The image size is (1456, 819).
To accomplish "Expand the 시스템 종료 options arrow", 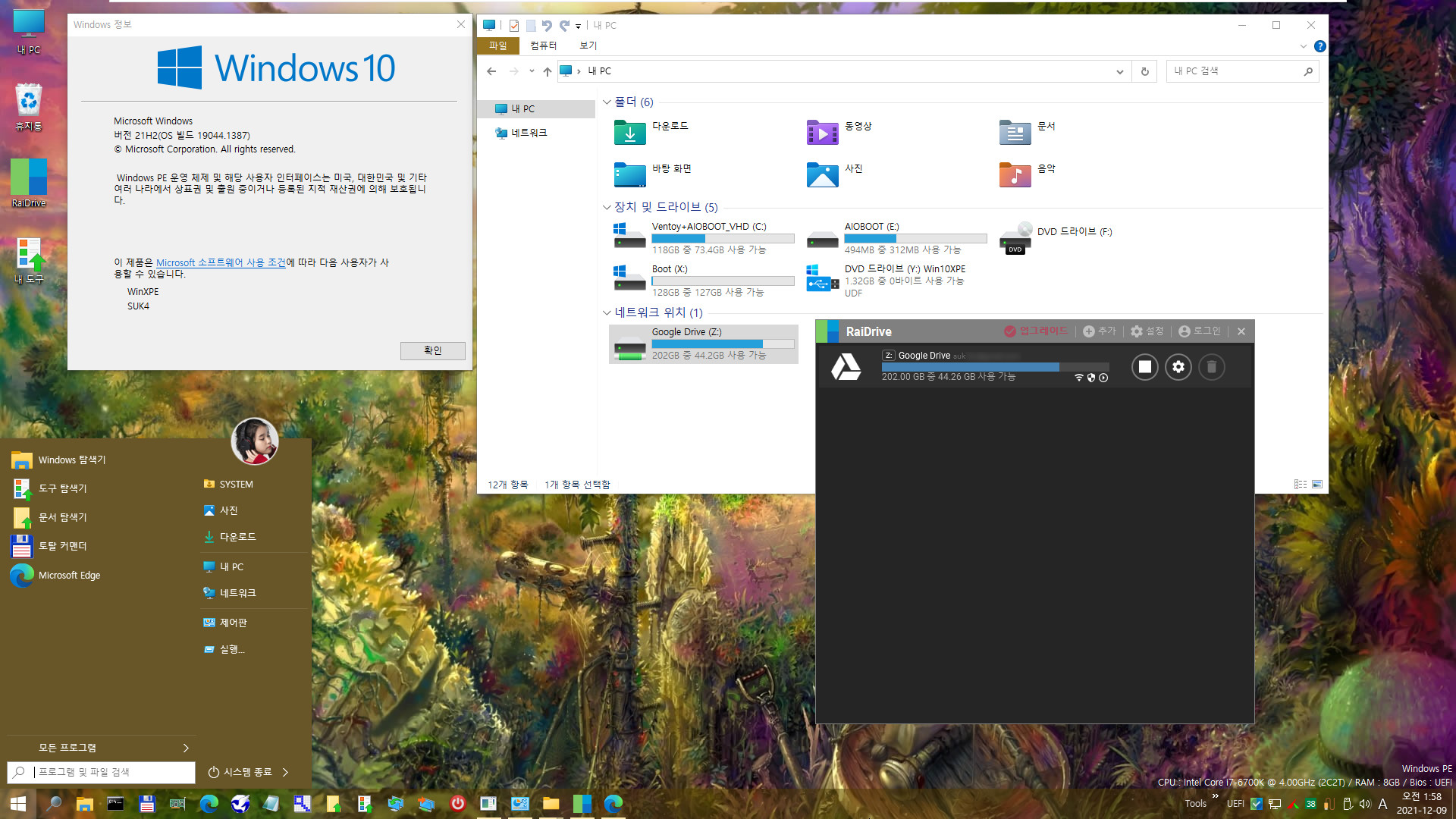I will (x=286, y=772).
